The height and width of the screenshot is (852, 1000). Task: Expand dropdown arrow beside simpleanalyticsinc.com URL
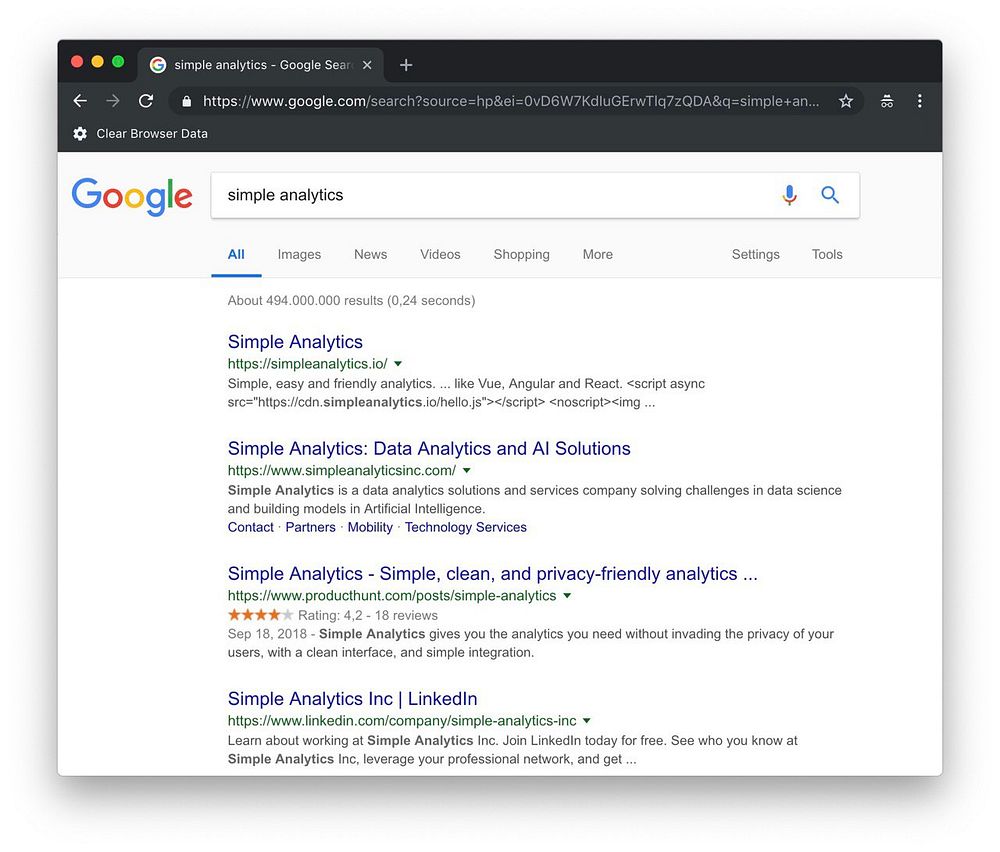(x=467, y=471)
